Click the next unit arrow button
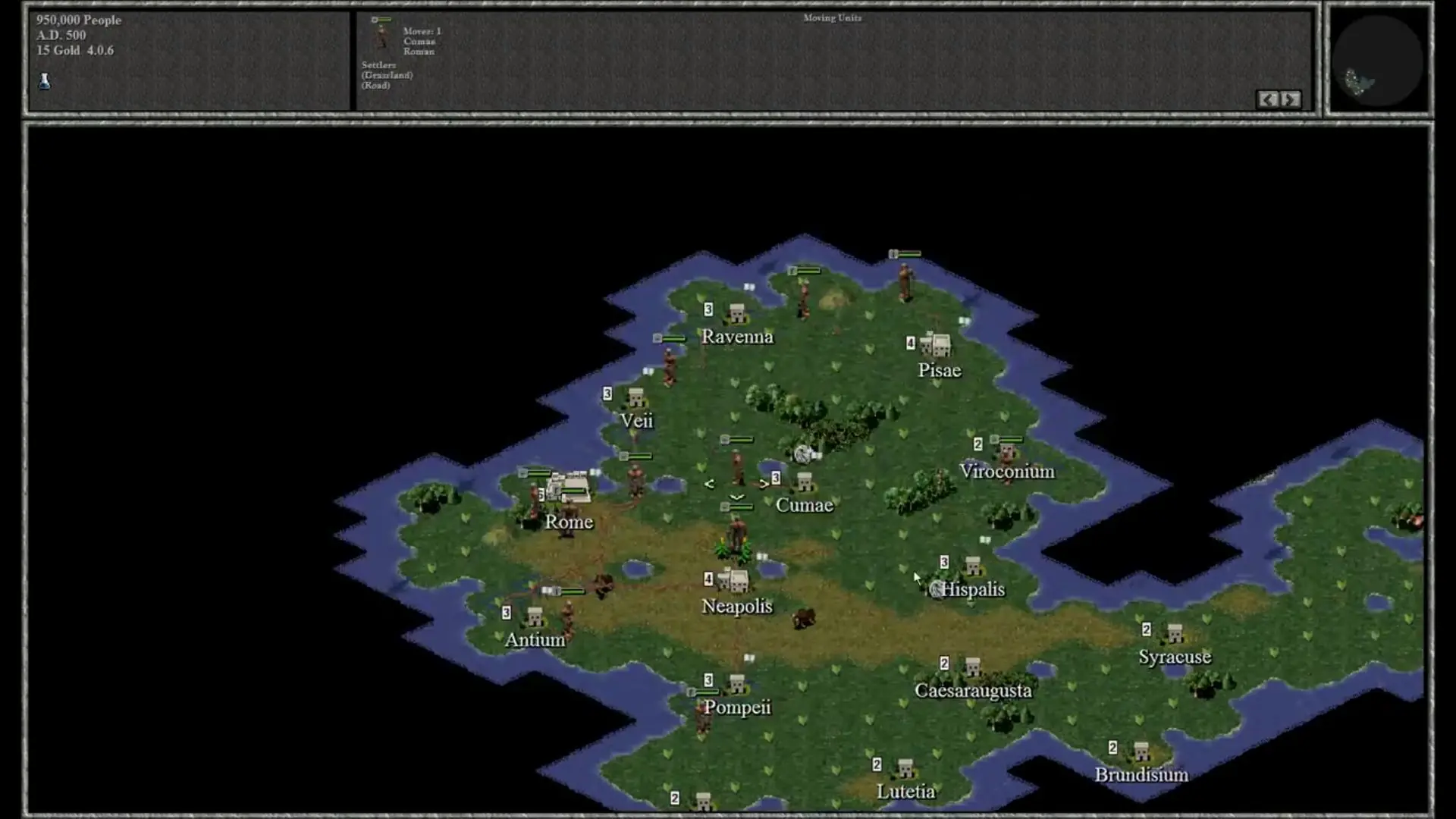 point(1291,99)
